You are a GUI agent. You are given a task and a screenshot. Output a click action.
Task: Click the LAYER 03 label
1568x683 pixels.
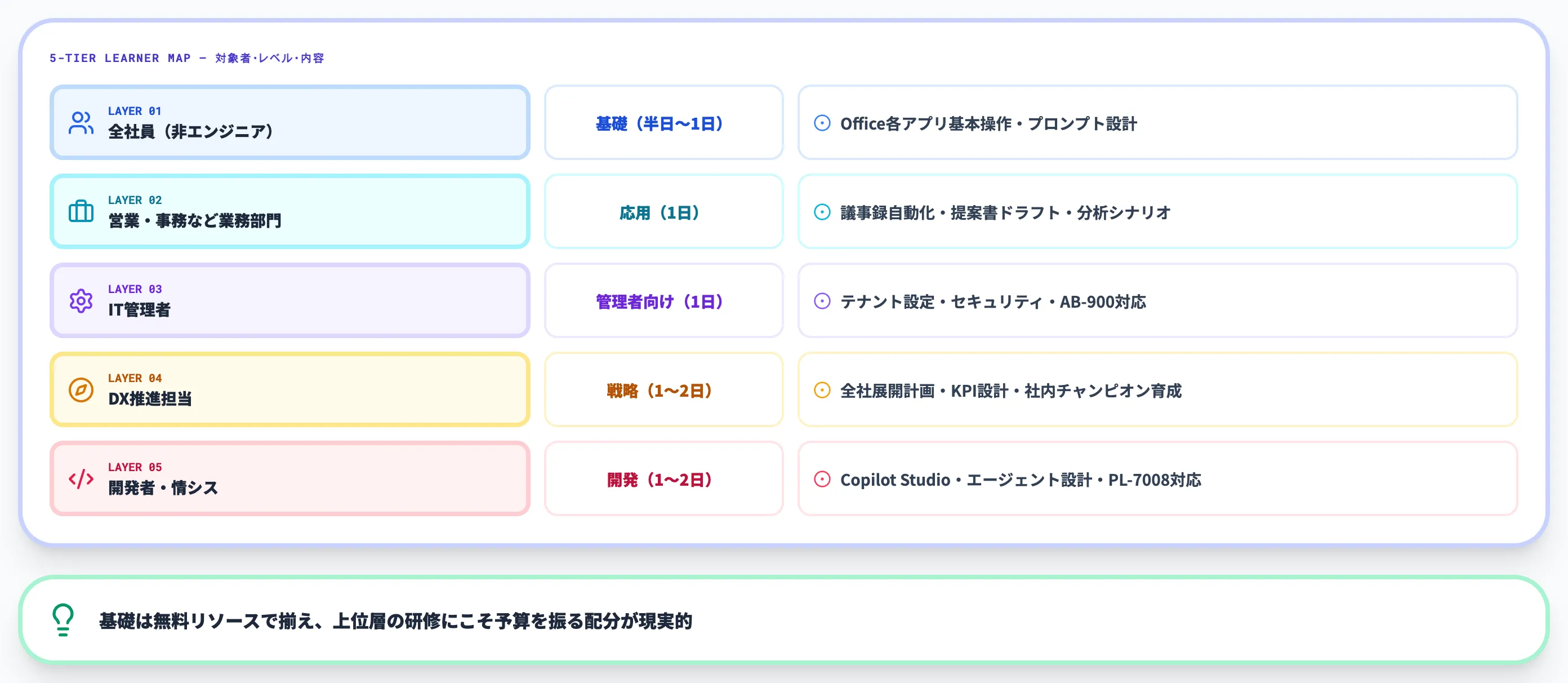tap(135, 289)
